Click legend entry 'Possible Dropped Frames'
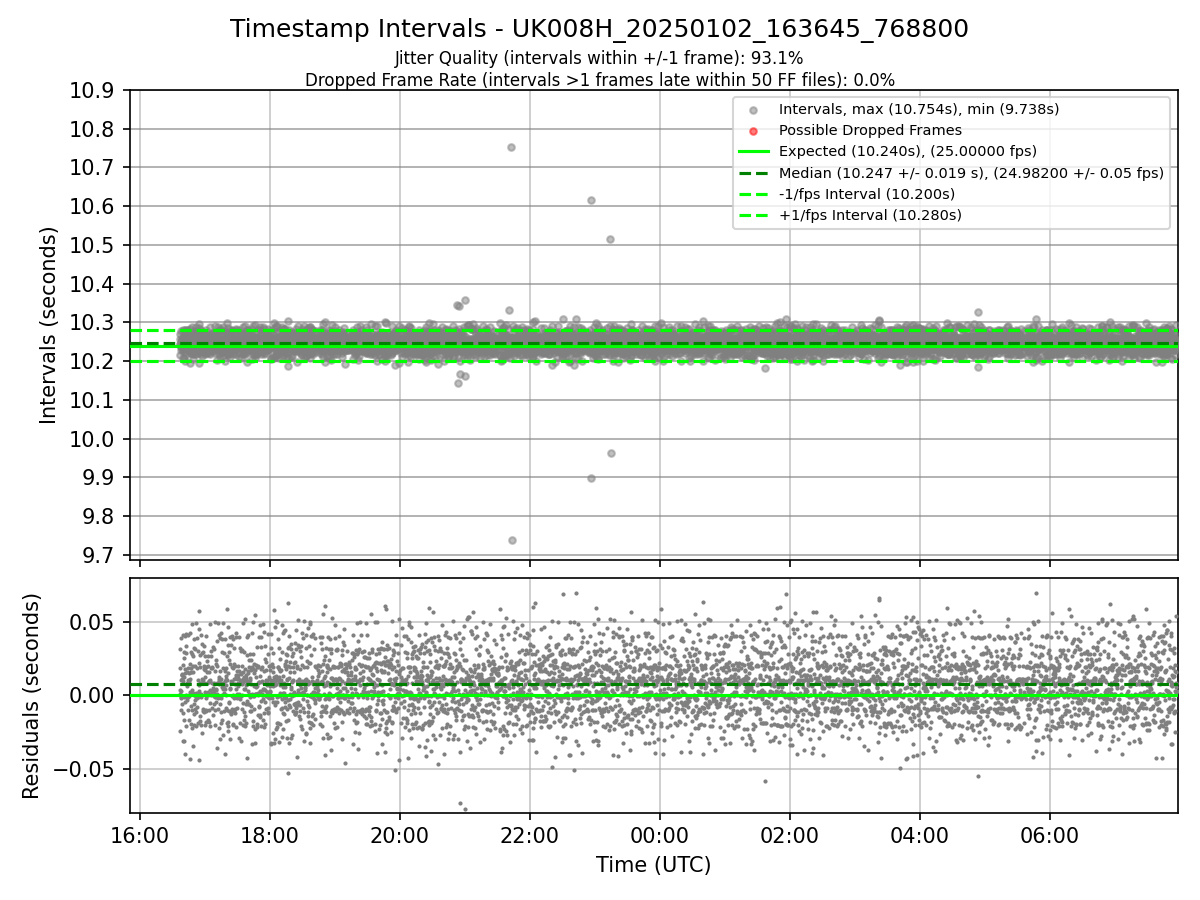1200x900 pixels. pos(870,130)
